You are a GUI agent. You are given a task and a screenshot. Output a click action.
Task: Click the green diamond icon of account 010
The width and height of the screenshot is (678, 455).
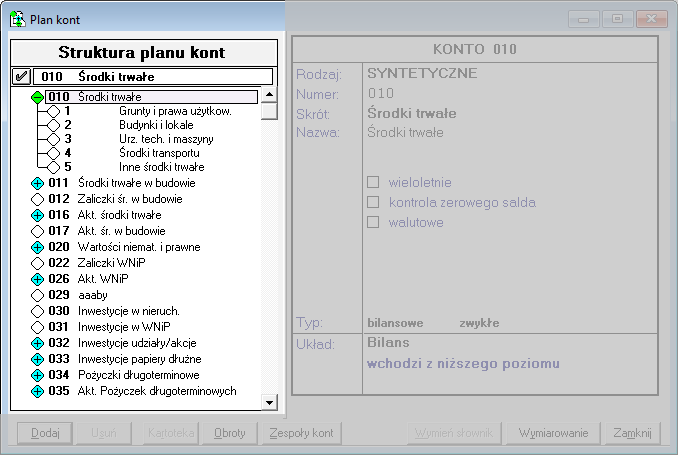click(37, 97)
